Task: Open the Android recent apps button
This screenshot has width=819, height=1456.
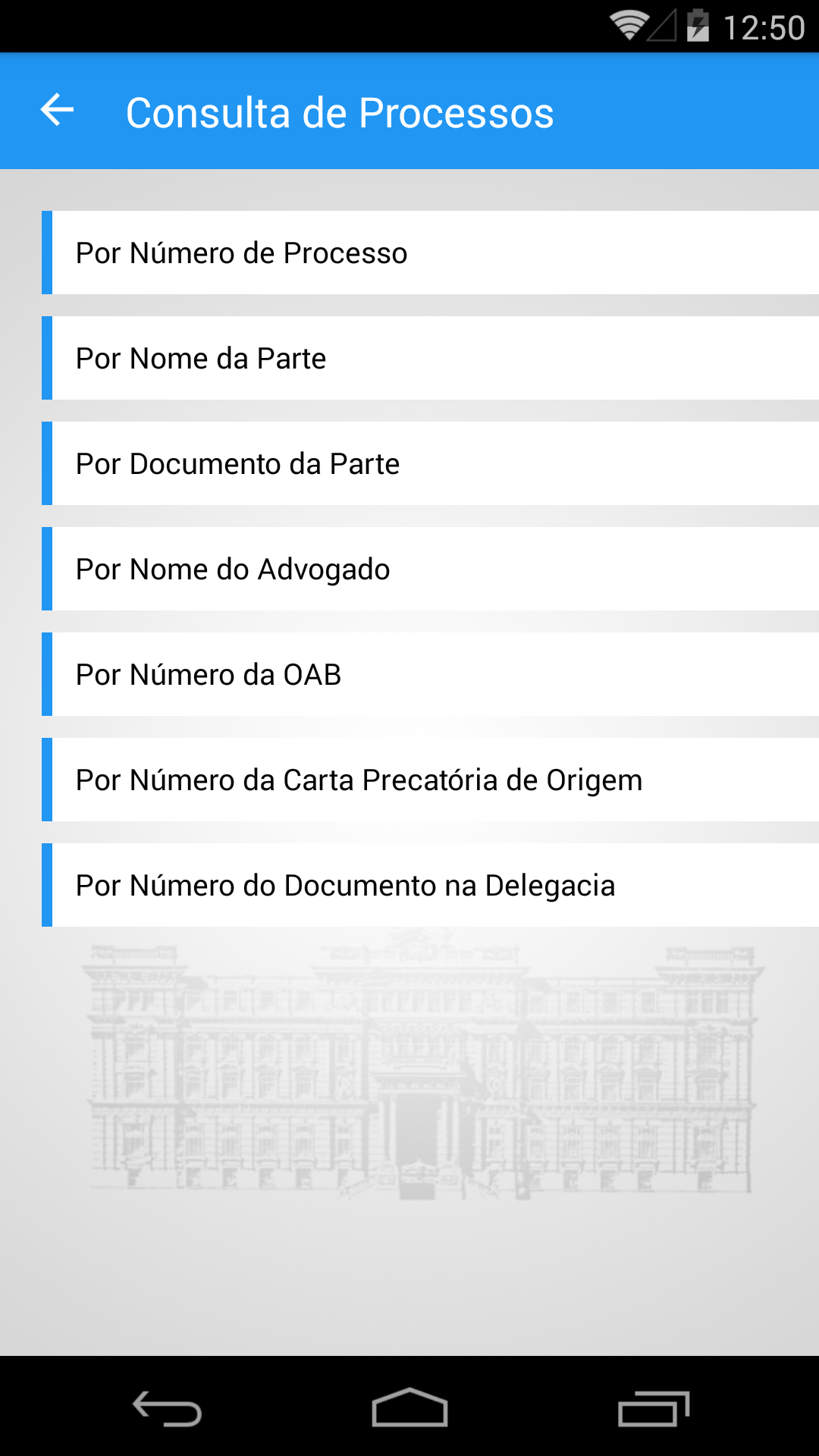Action: click(x=653, y=1409)
